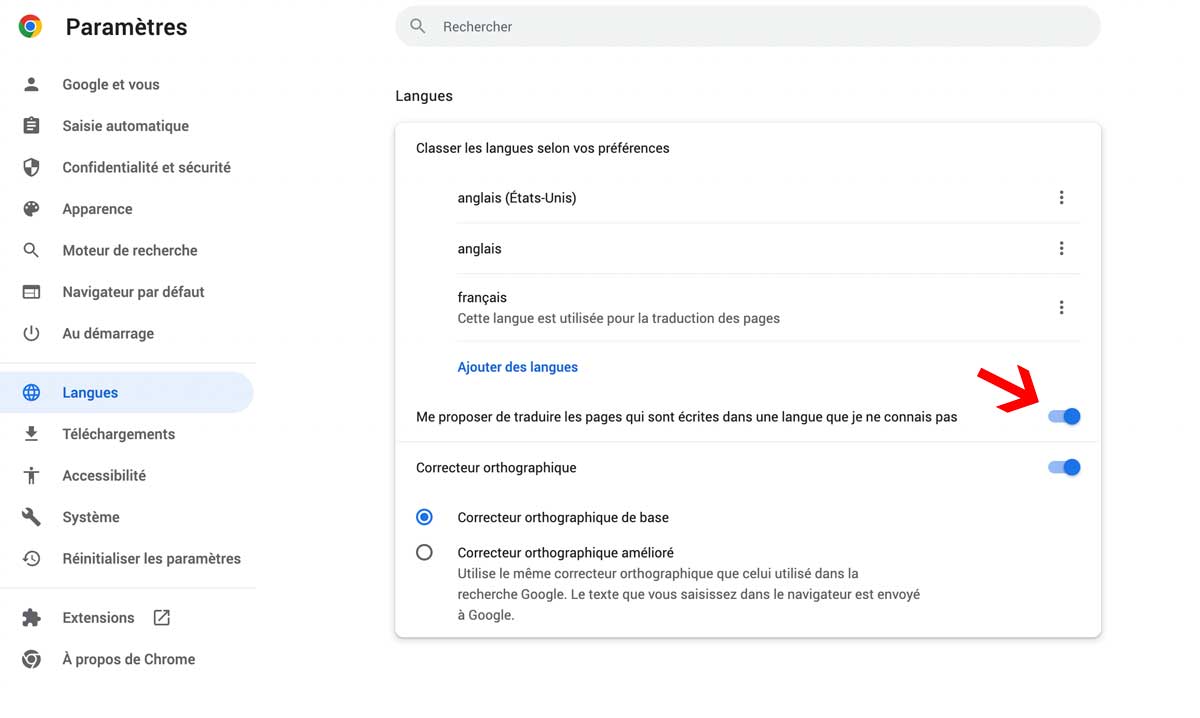Open the three-dot menu for français

point(1062,306)
